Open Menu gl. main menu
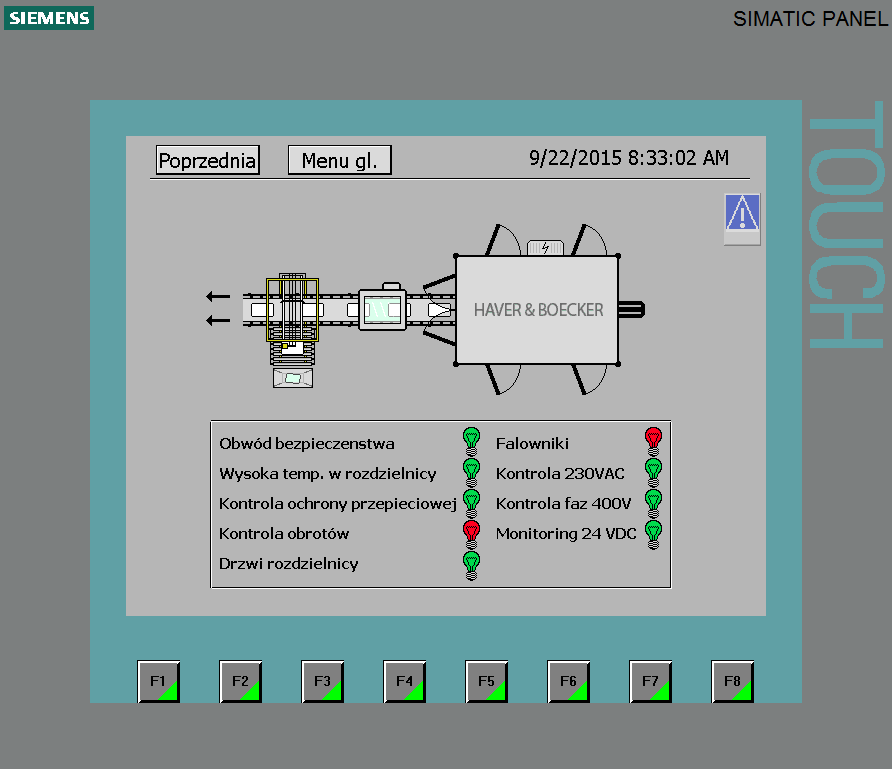Screen dimensions: 892x769 pos(340,160)
